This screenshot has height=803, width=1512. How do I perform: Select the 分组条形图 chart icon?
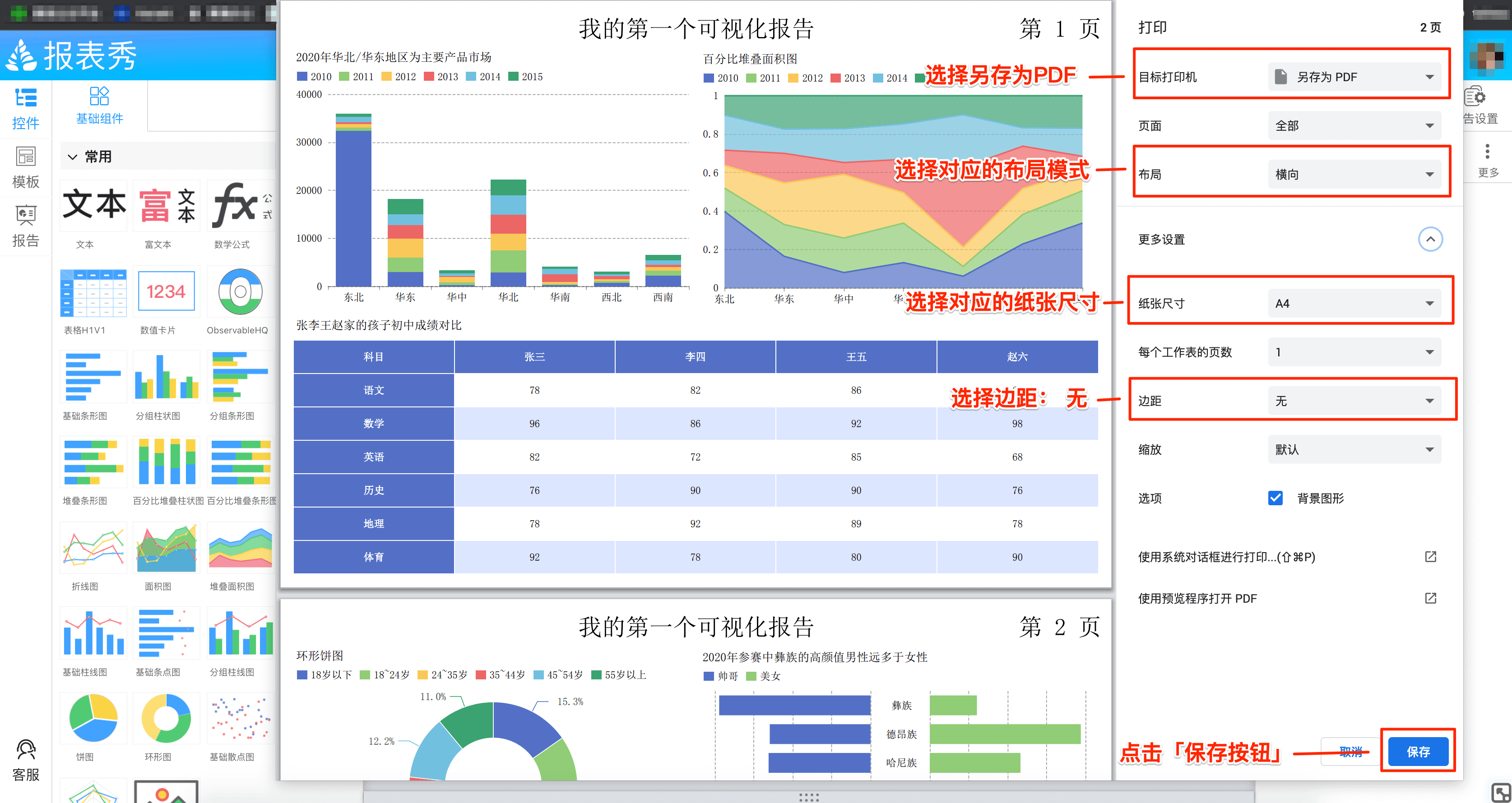[240, 377]
